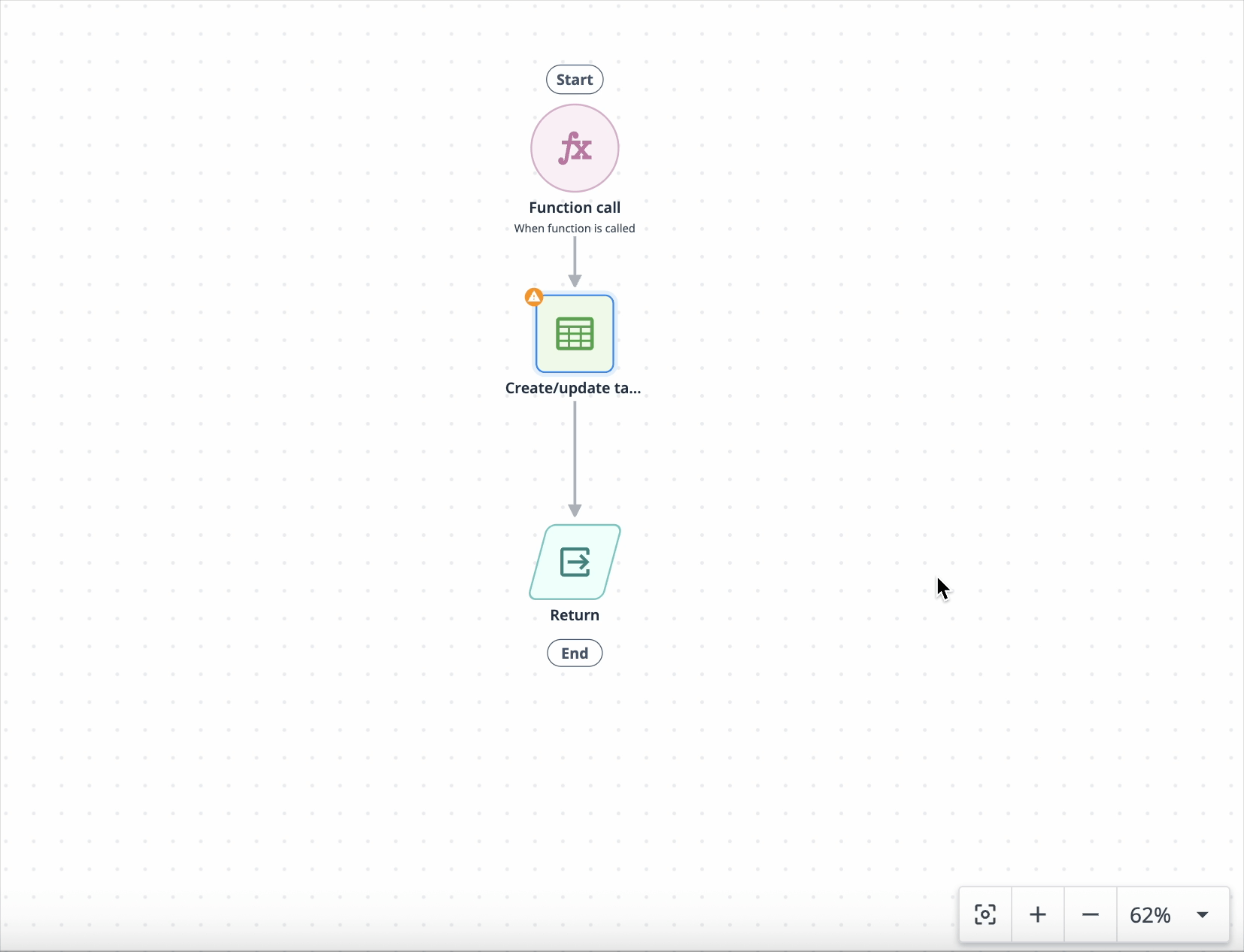
Task: Click the orange warning badge on table node
Action: coord(534,297)
